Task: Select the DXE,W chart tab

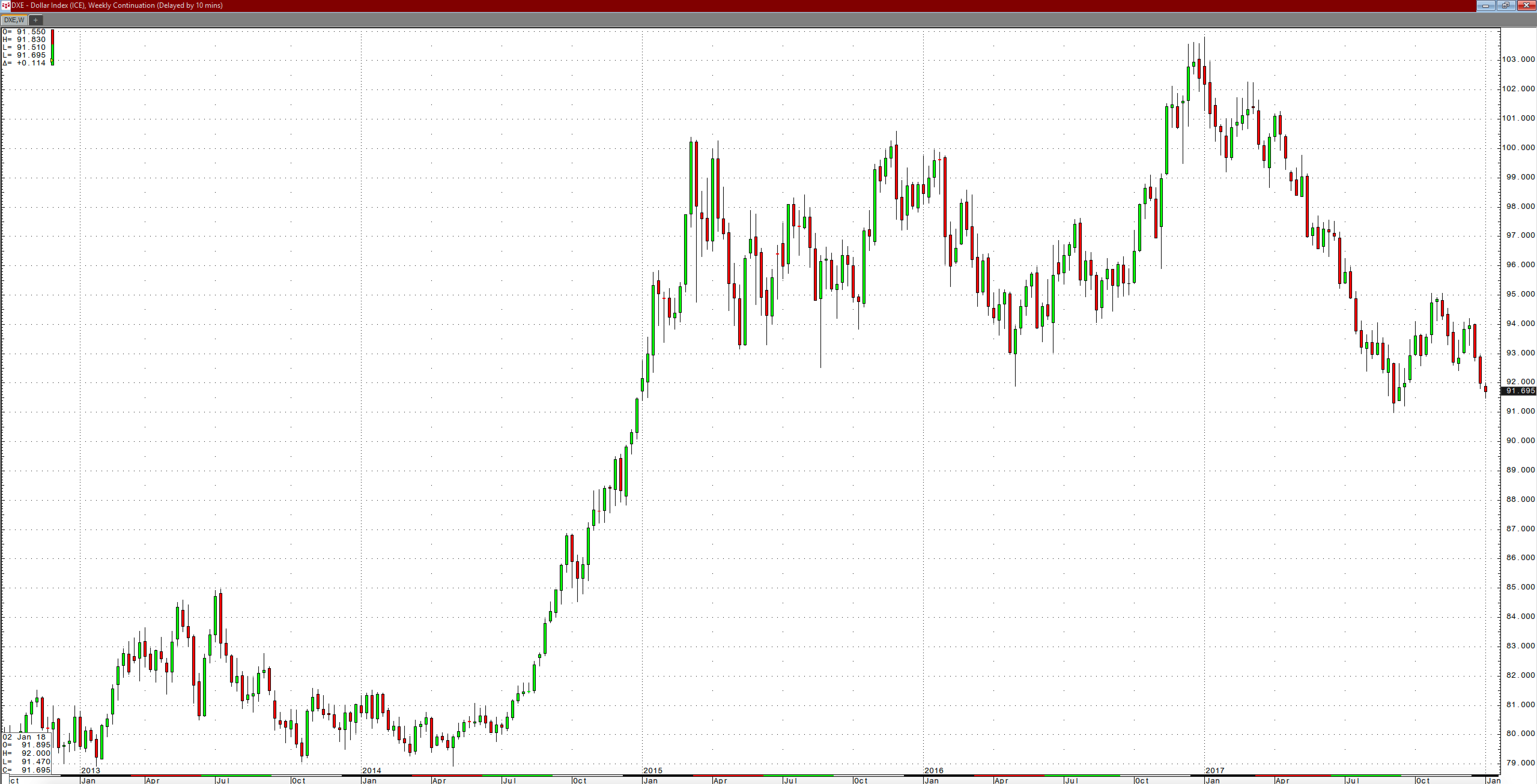Action: pyautogui.click(x=14, y=20)
